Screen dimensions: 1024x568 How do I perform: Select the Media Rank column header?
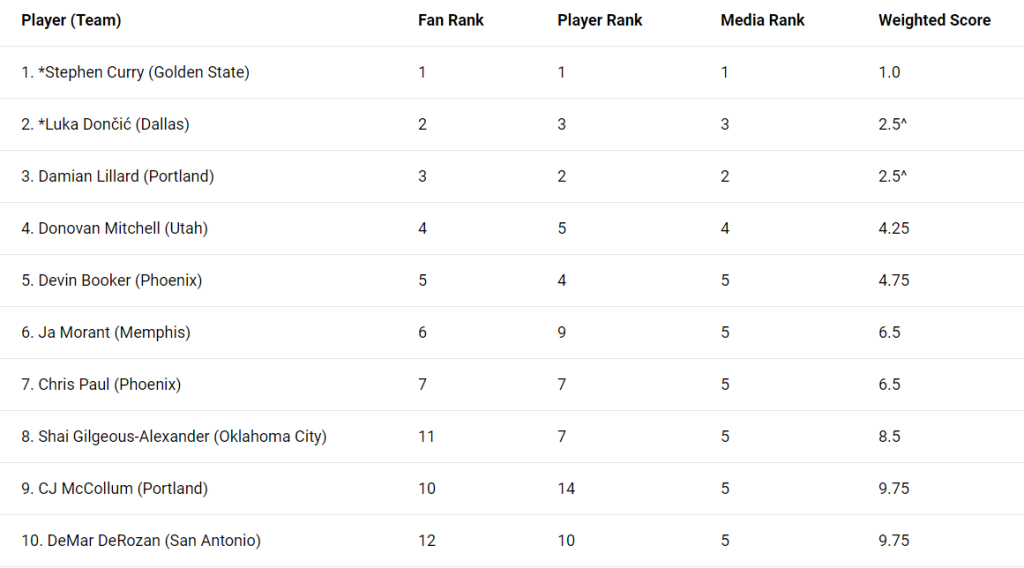pos(762,20)
